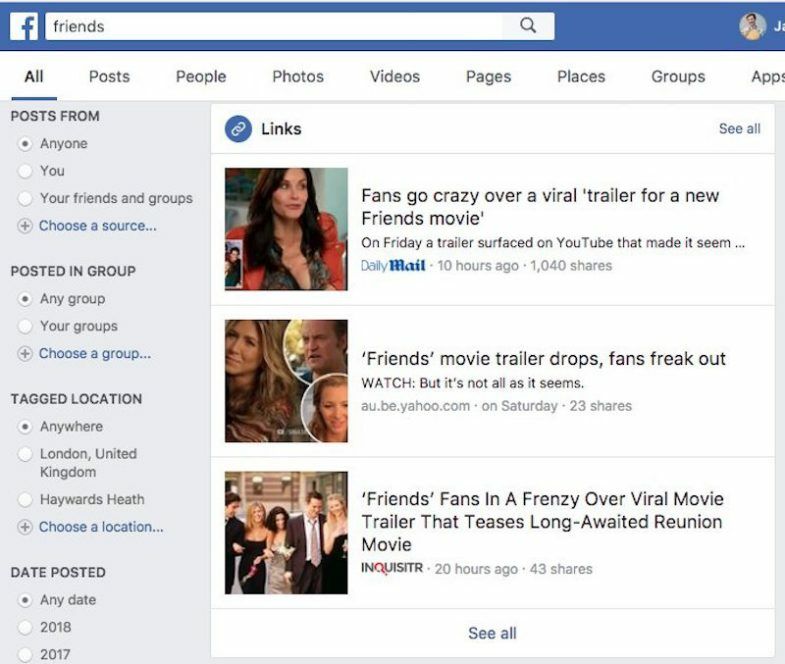This screenshot has height=664, width=785.
Task: Switch to the Pages tab
Action: 488,77
